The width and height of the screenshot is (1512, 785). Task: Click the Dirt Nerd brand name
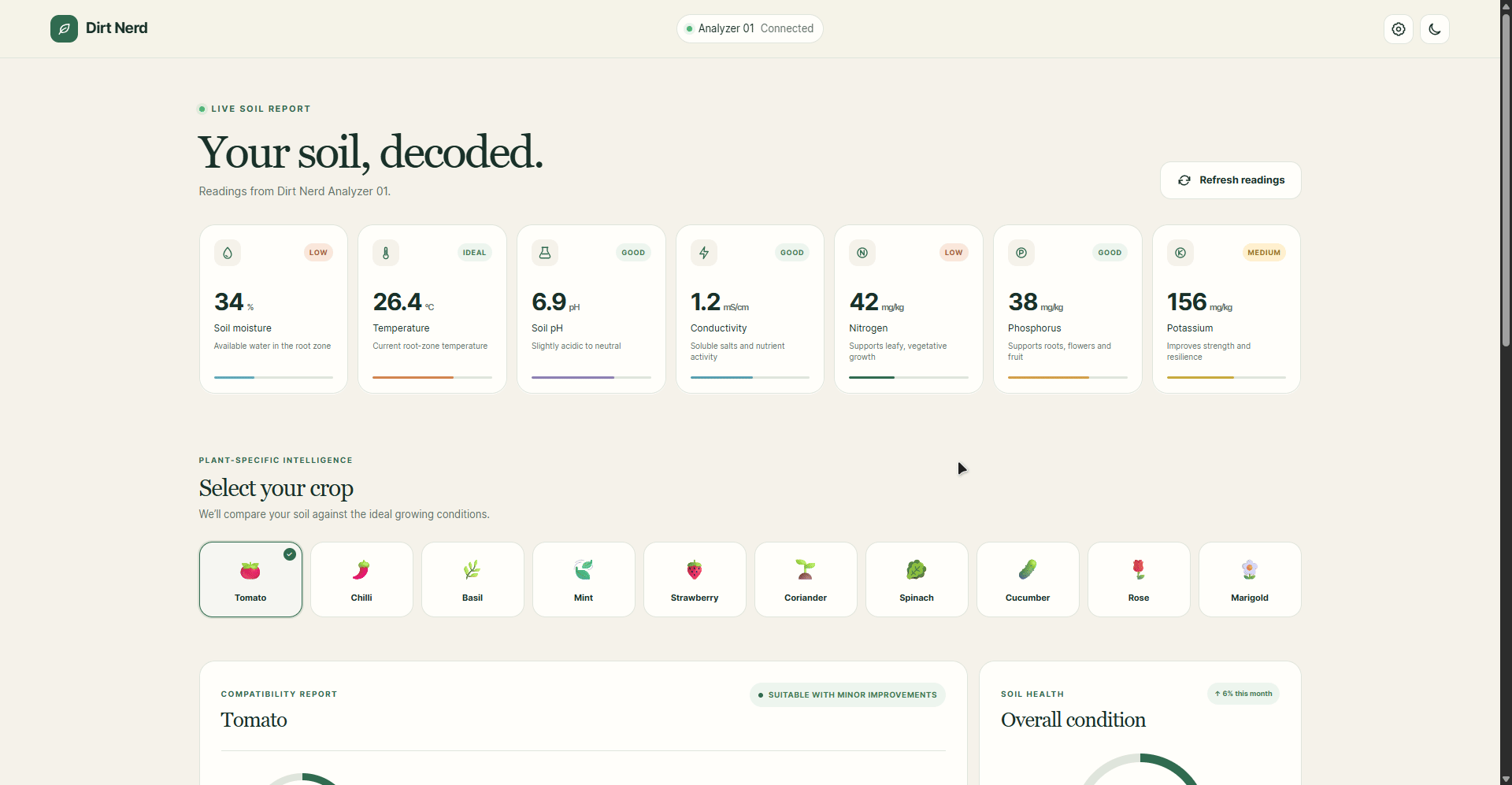click(117, 28)
